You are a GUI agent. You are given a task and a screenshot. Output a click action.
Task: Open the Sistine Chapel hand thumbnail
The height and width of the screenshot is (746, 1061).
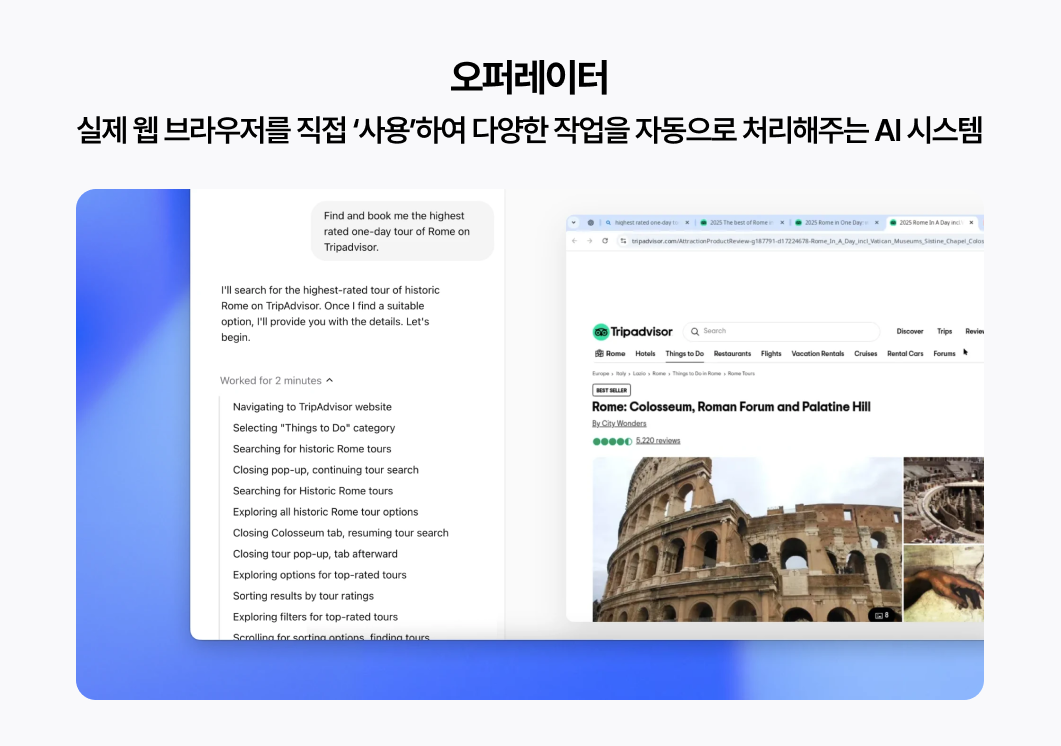pyautogui.click(x=943, y=583)
